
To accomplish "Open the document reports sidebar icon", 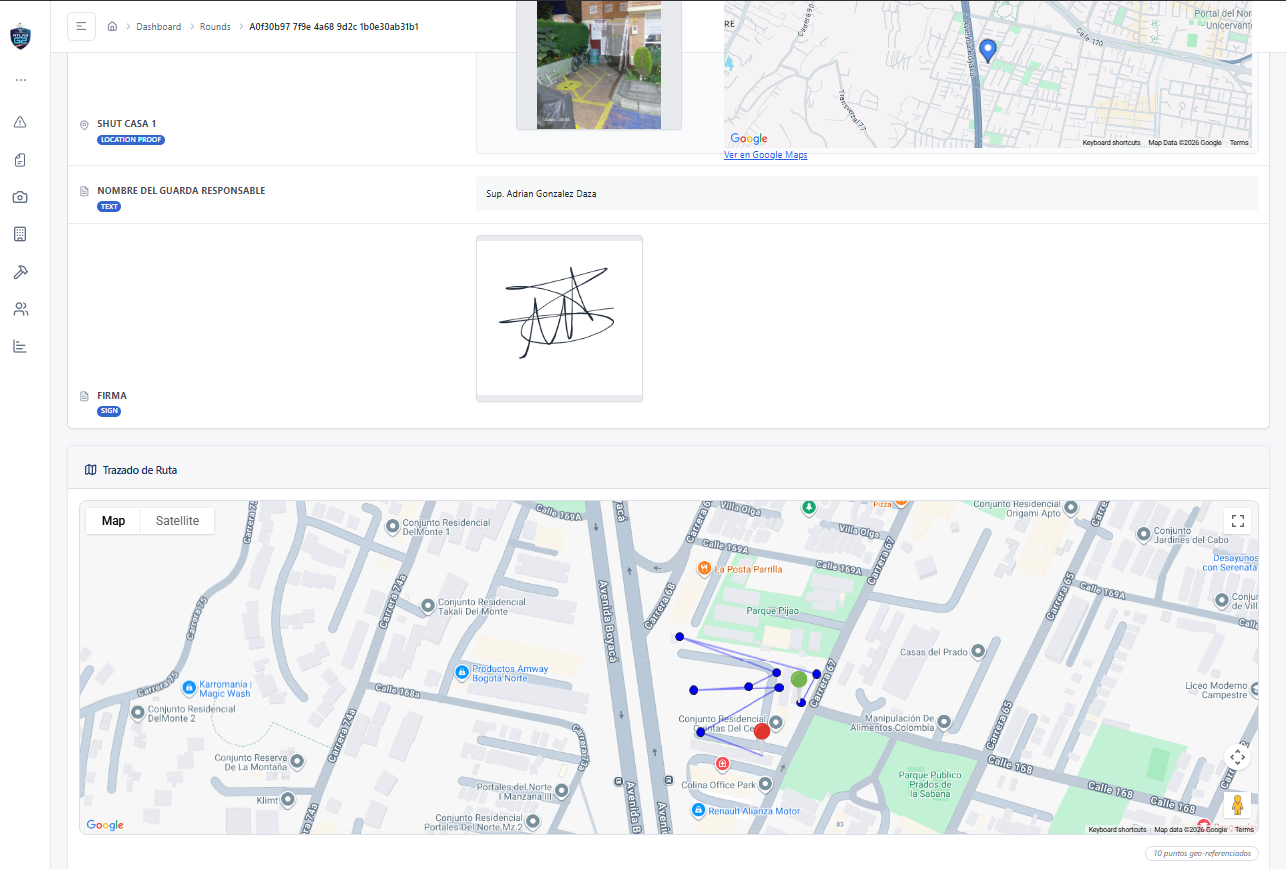I will pos(20,160).
